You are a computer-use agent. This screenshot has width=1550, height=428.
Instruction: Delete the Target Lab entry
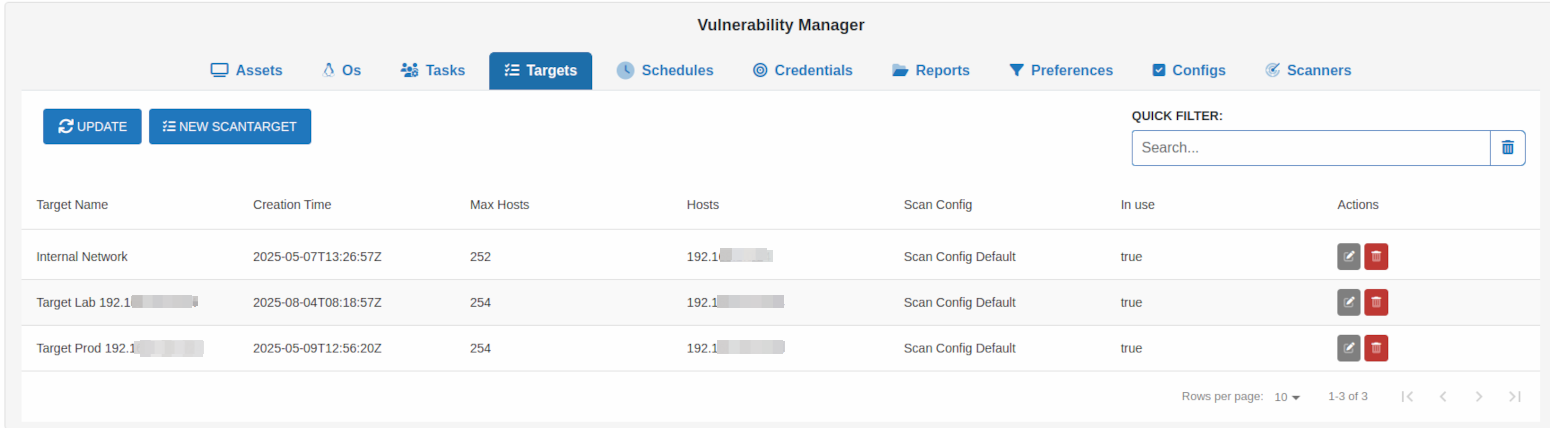[x=1376, y=302]
